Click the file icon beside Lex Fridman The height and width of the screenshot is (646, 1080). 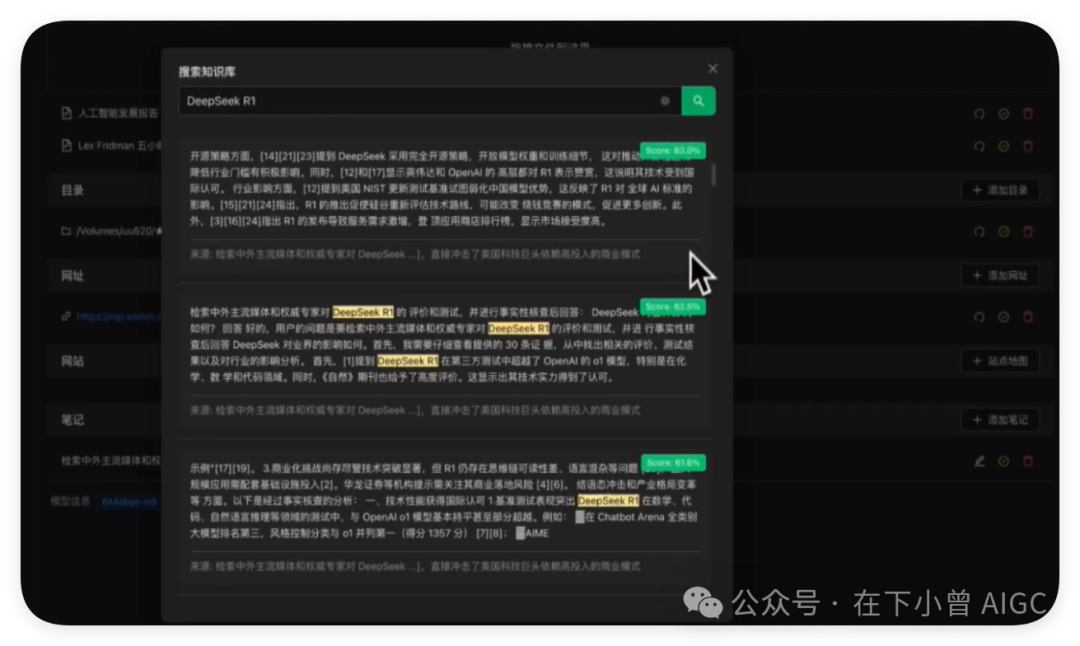[66, 145]
